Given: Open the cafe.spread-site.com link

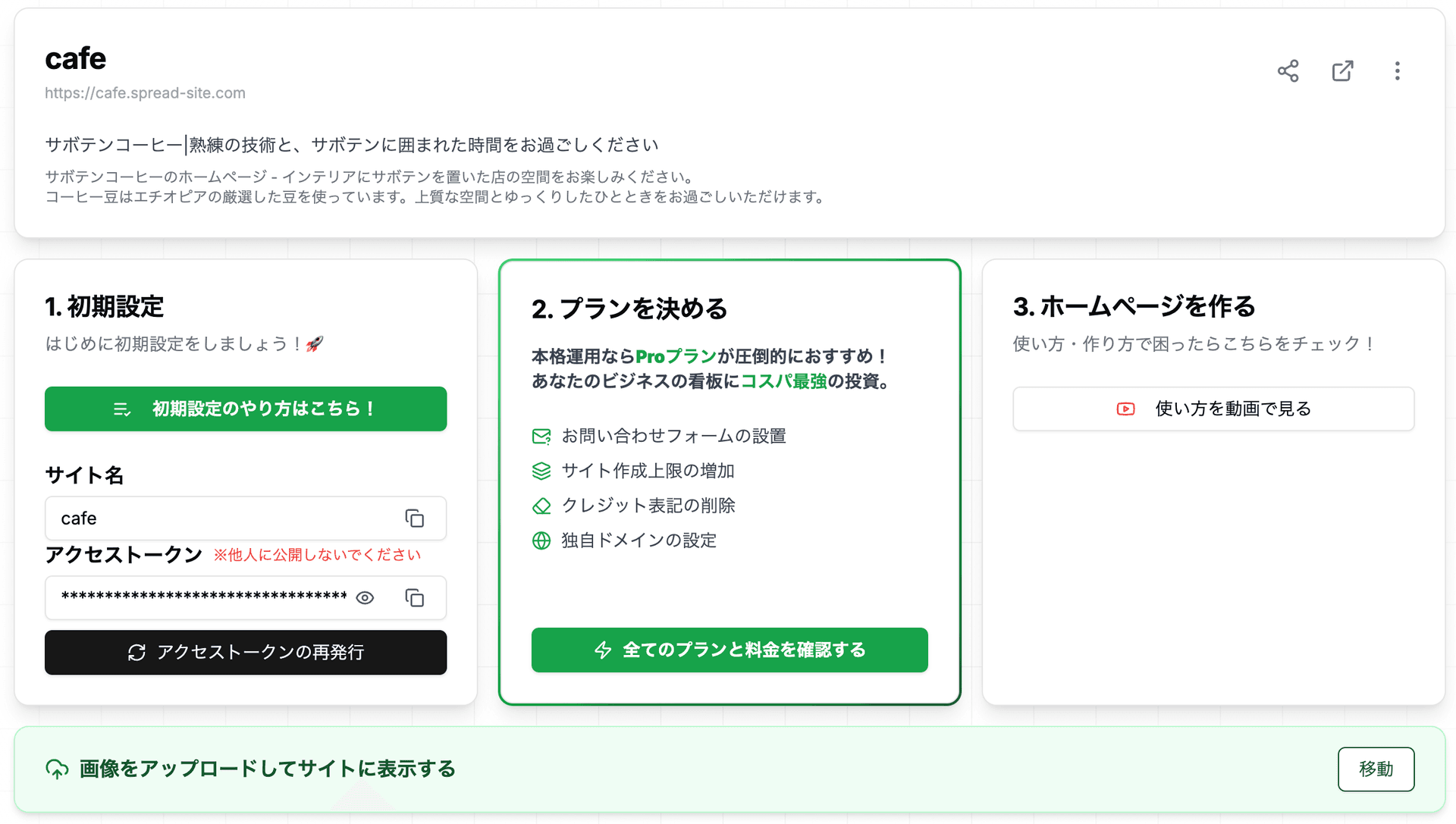Looking at the screenshot, I should [145, 92].
